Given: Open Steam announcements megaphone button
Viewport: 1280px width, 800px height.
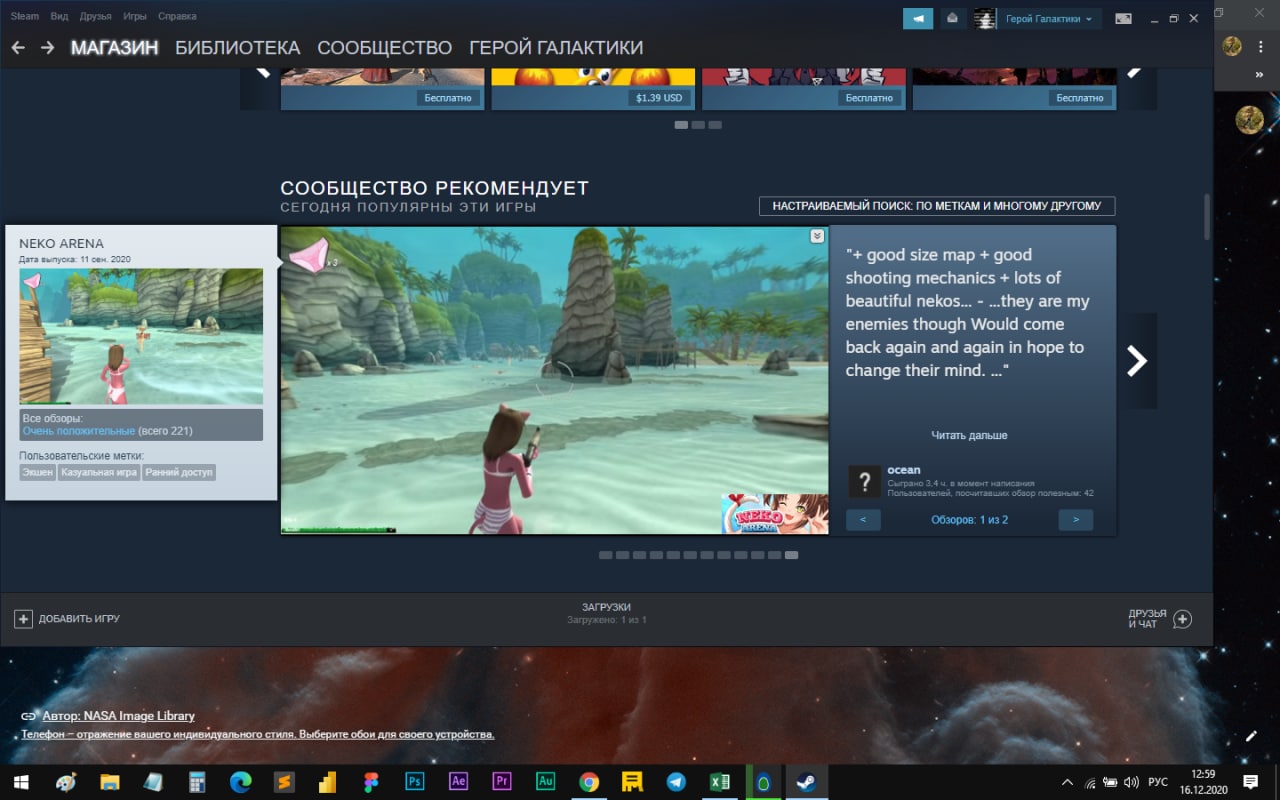Looking at the screenshot, I should pos(917,18).
